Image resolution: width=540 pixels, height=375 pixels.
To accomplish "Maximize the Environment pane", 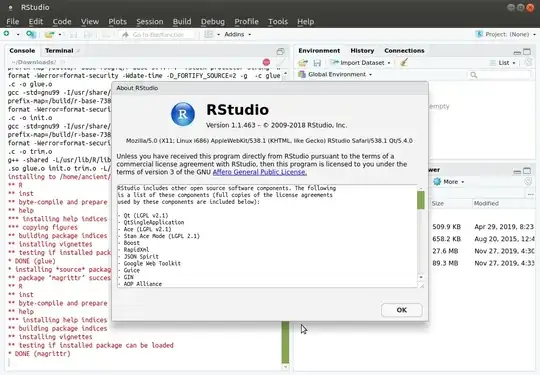I will tap(527, 52).
